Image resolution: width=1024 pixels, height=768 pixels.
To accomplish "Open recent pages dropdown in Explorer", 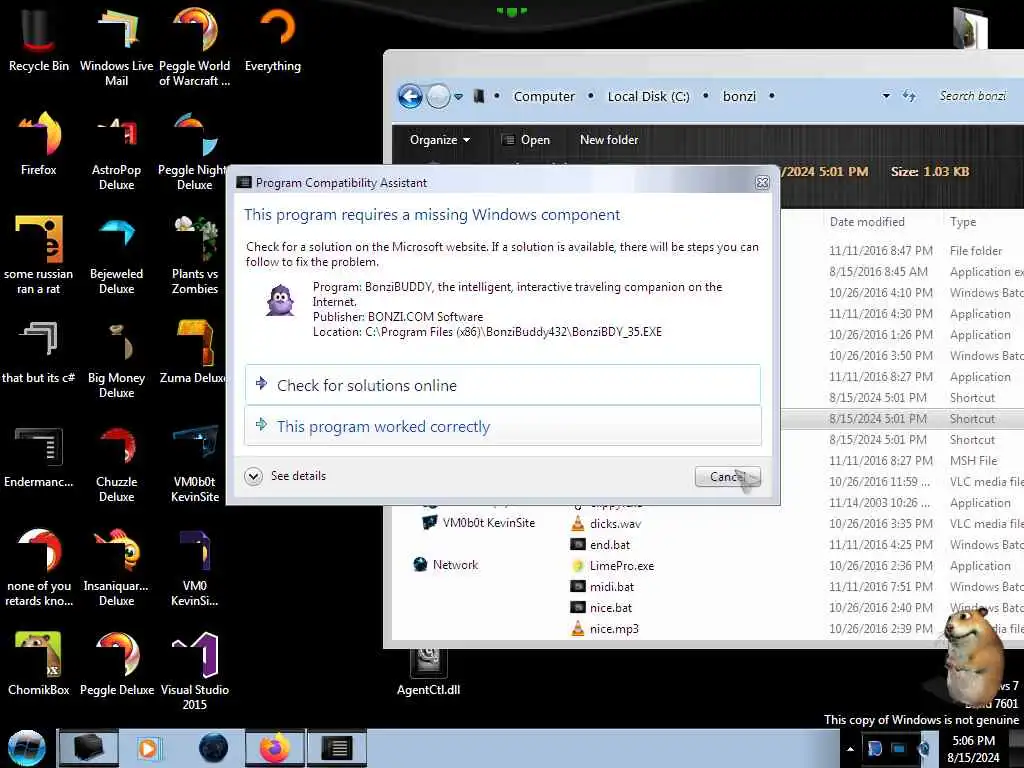I will pyautogui.click(x=458, y=97).
